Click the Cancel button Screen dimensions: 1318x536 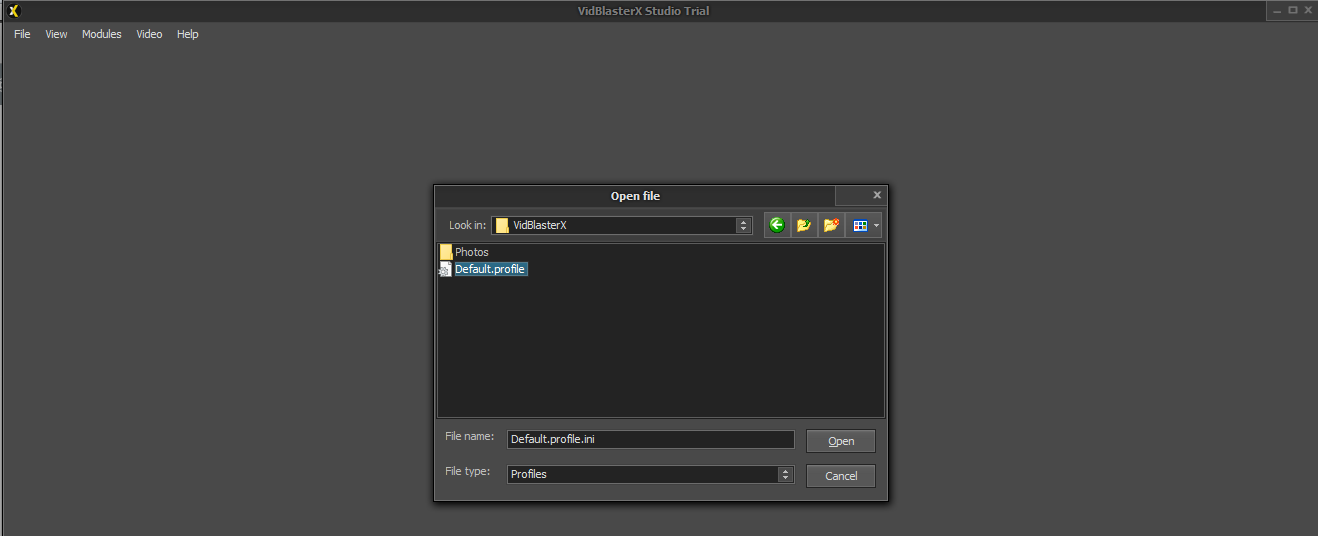click(x=841, y=476)
